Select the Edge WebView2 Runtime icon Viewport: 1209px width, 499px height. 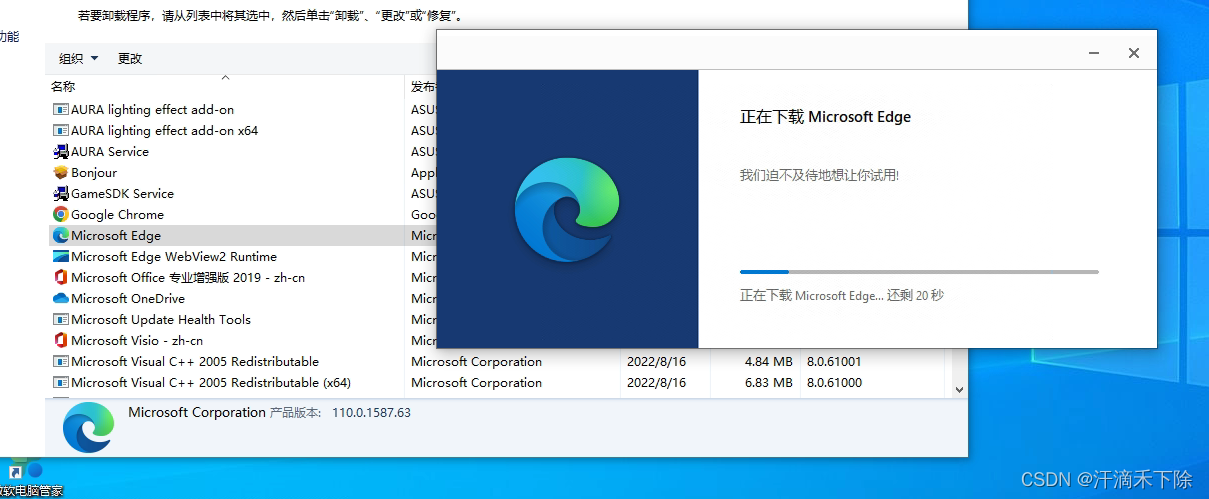tap(60, 257)
